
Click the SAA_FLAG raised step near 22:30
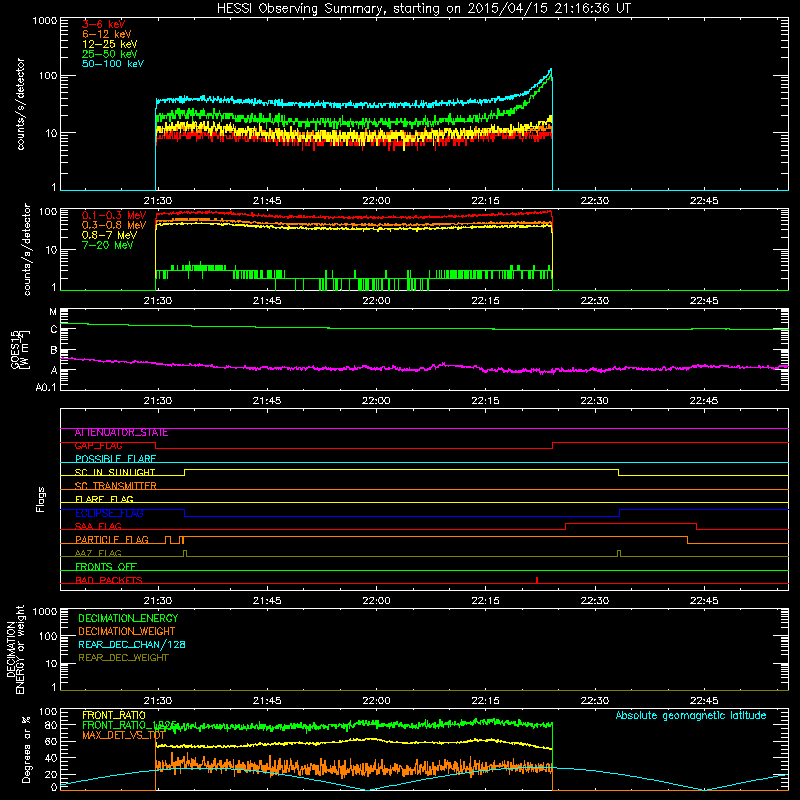pyautogui.click(x=631, y=523)
